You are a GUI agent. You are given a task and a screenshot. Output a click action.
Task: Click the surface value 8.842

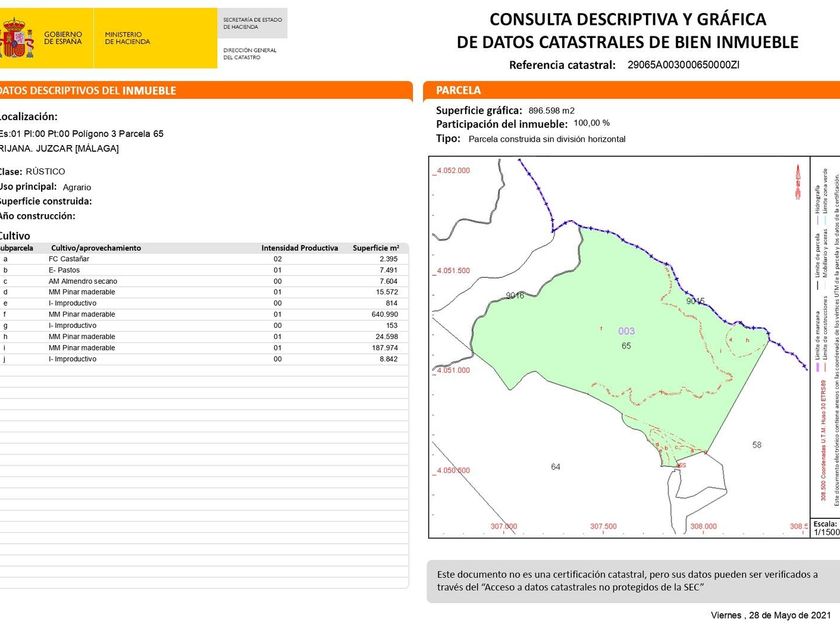388,359
